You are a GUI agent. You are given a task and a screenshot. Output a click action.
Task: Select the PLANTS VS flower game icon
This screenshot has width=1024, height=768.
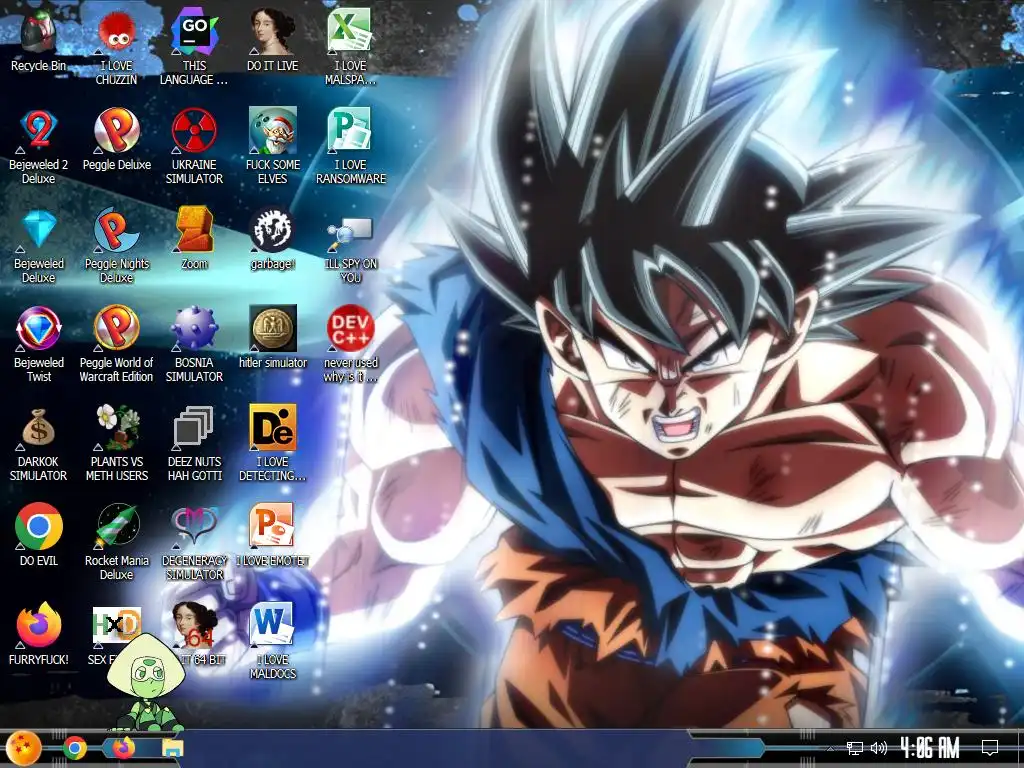point(116,428)
